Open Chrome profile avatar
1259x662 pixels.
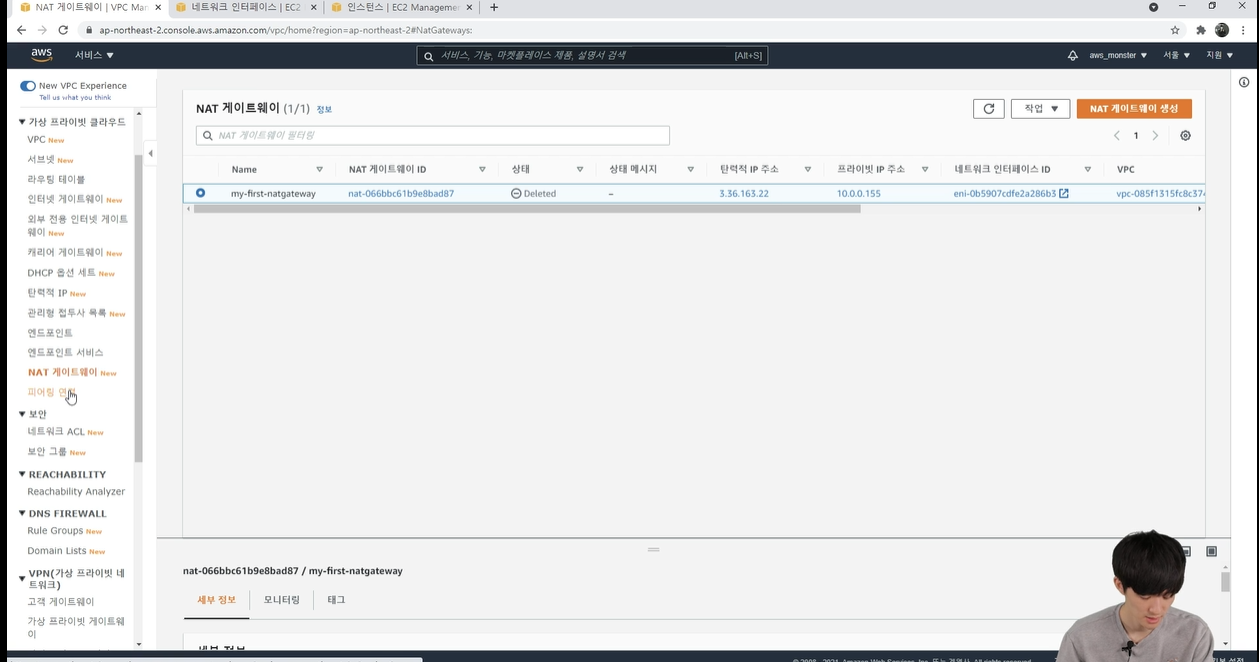[1222, 30]
